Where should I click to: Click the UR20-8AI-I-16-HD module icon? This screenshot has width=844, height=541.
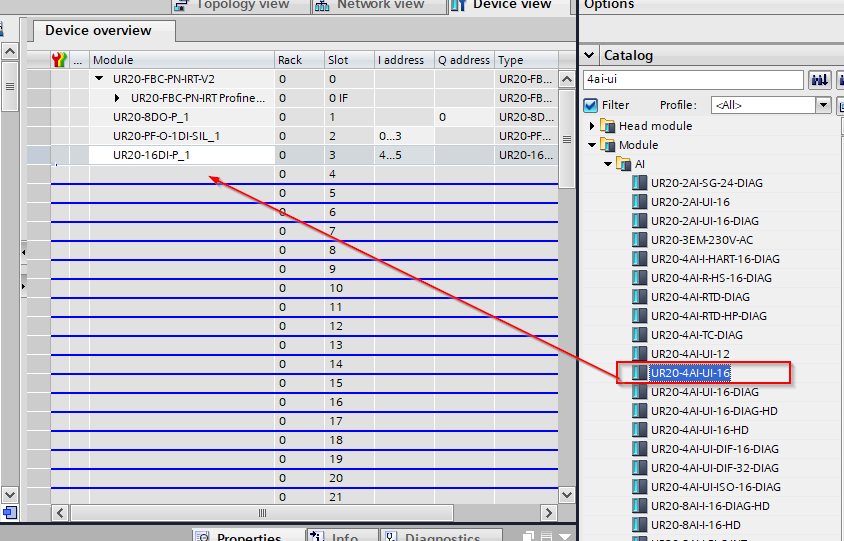tap(639, 525)
